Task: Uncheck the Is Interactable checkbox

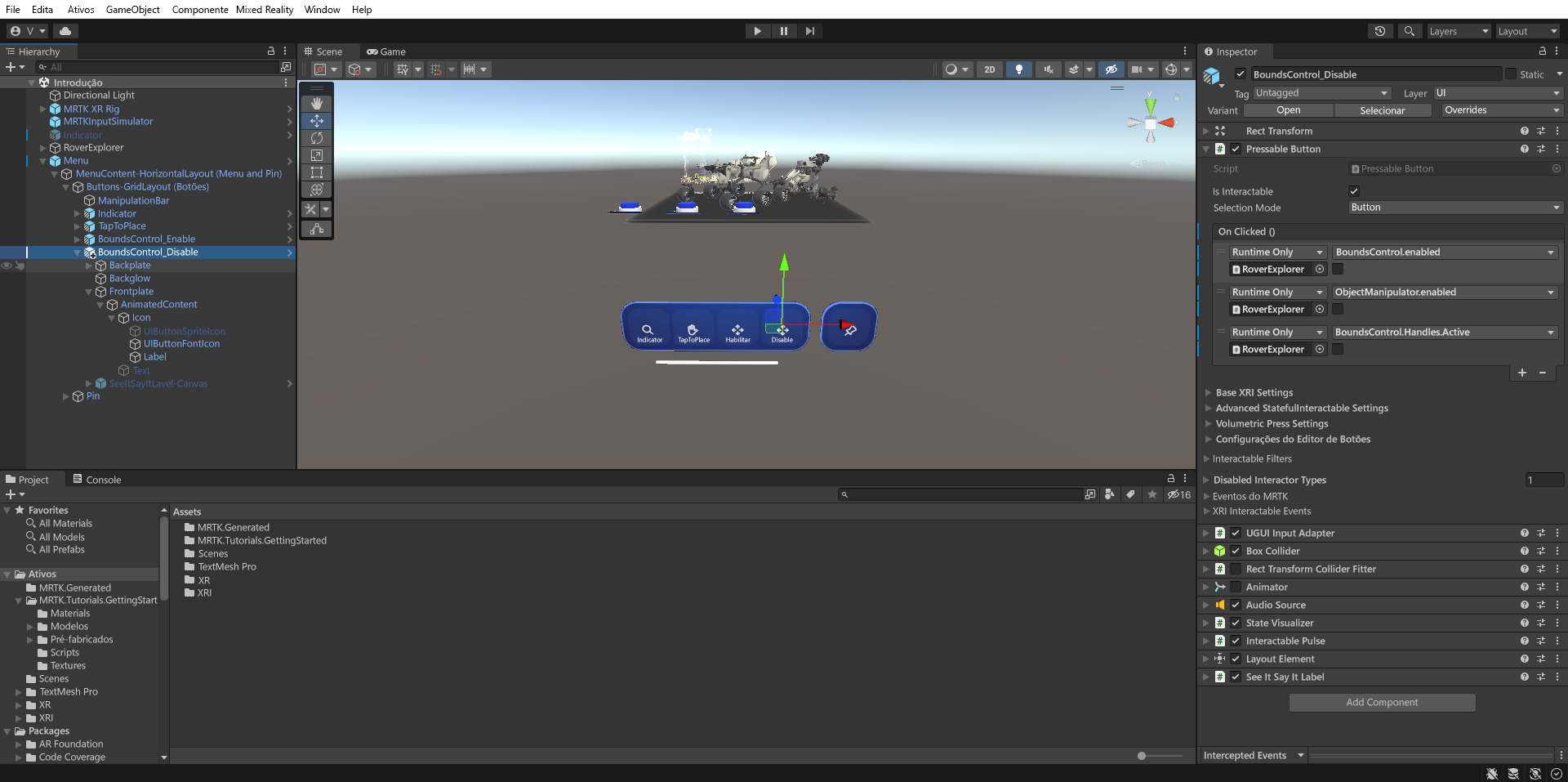Action: click(1354, 190)
